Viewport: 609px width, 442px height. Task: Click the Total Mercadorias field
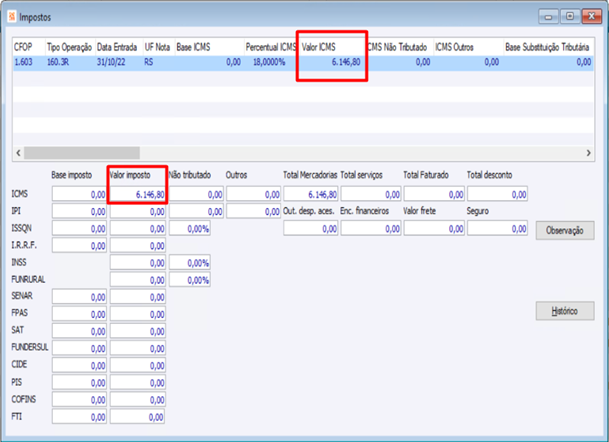point(311,194)
